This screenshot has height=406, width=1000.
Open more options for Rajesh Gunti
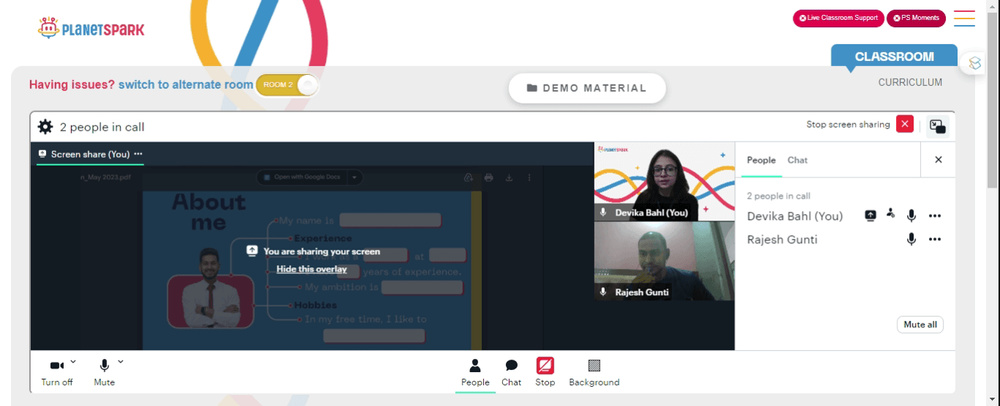[x=935, y=240]
